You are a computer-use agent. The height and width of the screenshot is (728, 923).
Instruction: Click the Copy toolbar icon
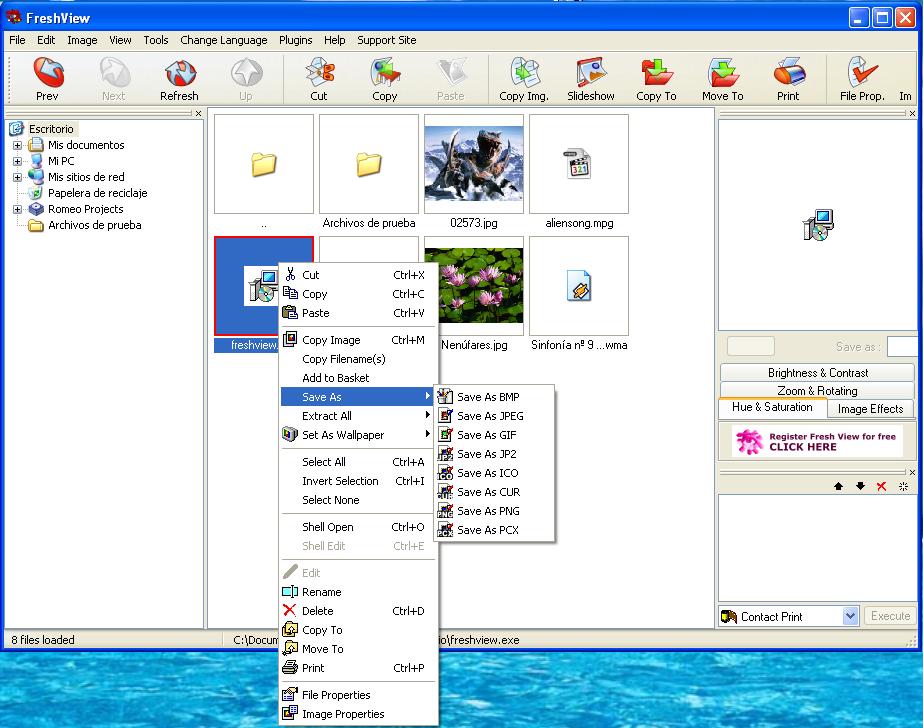coord(385,72)
